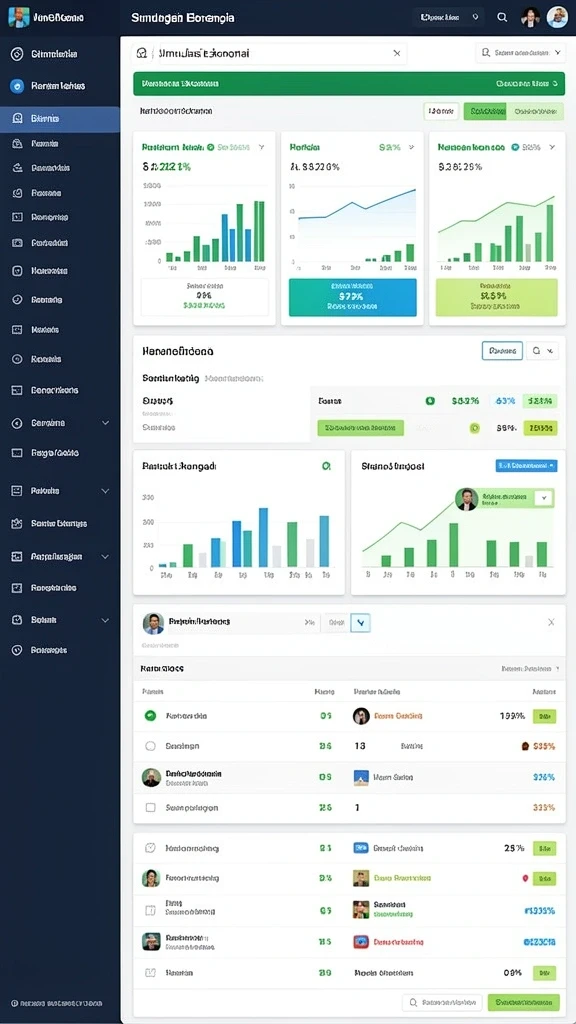This screenshot has height=1024, width=576.
Task: Click the blue gradient summary box in the middle card
Action: pyautogui.click(x=353, y=298)
